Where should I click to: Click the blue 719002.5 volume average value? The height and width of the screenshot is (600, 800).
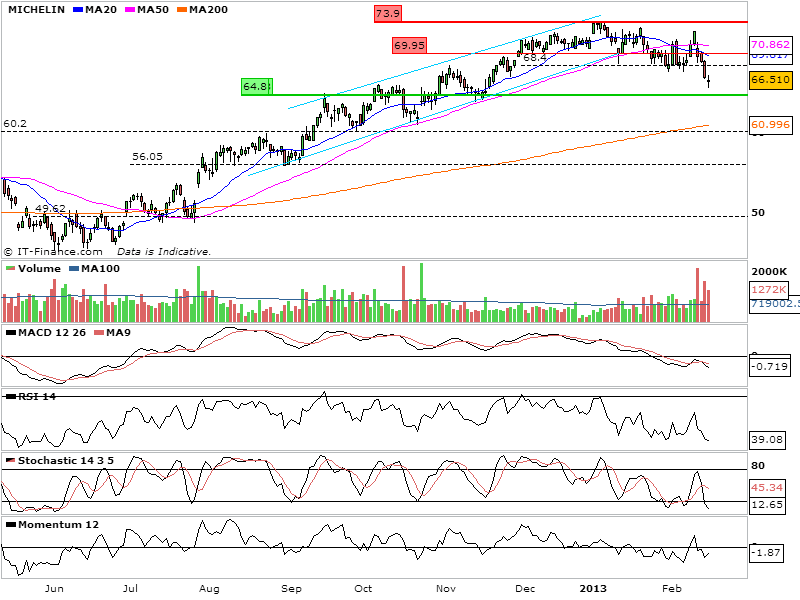coord(774,304)
